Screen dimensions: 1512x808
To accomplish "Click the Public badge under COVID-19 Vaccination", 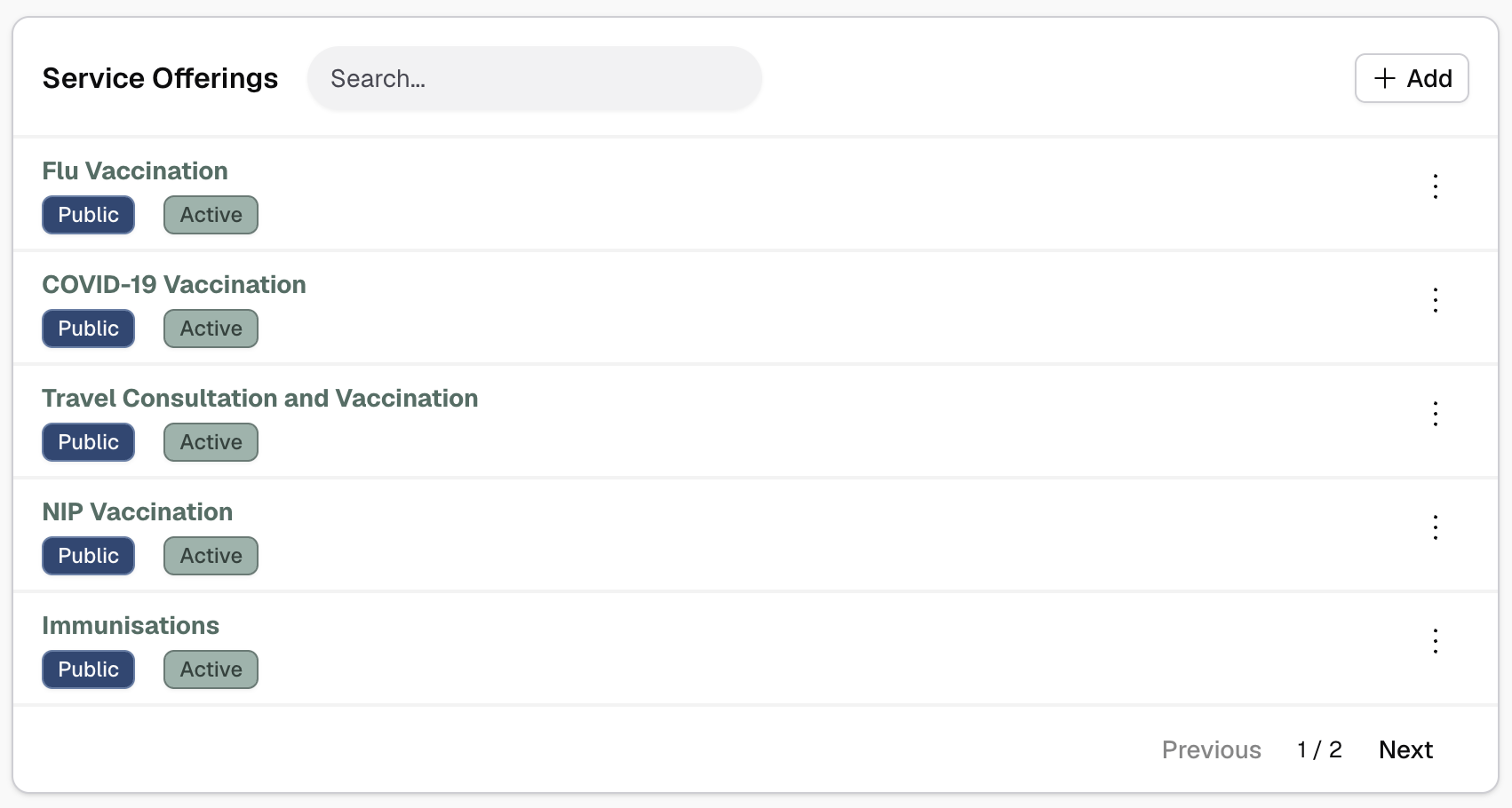I will pos(88,329).
